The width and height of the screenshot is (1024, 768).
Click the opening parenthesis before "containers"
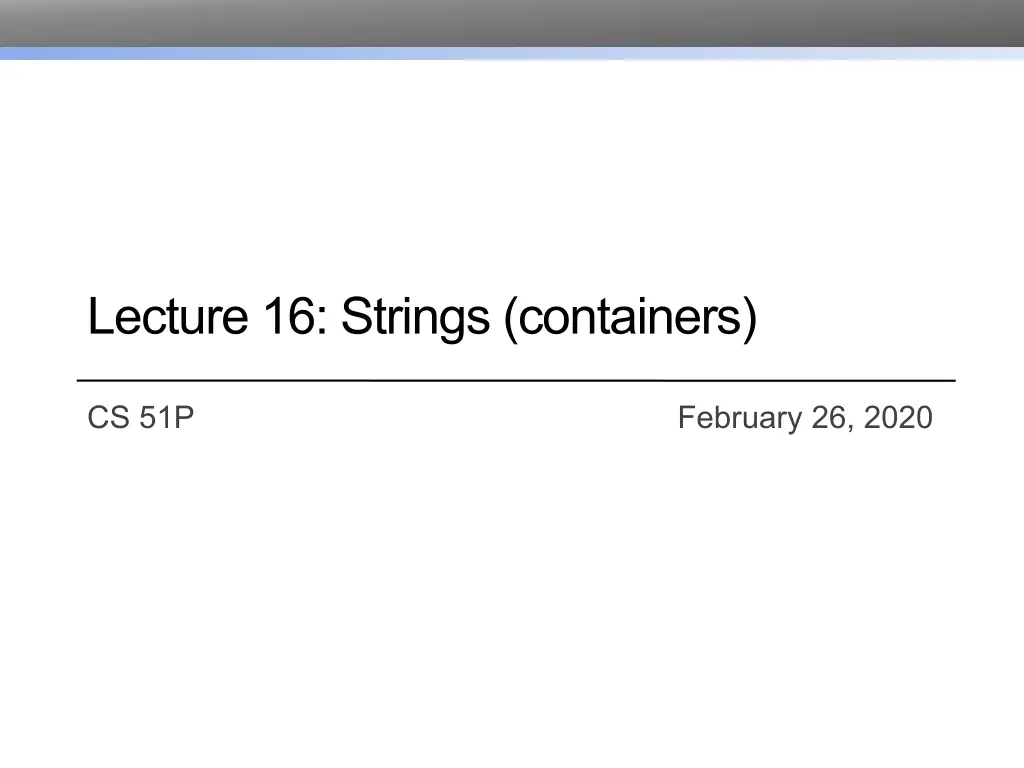[x=511, y=320]
